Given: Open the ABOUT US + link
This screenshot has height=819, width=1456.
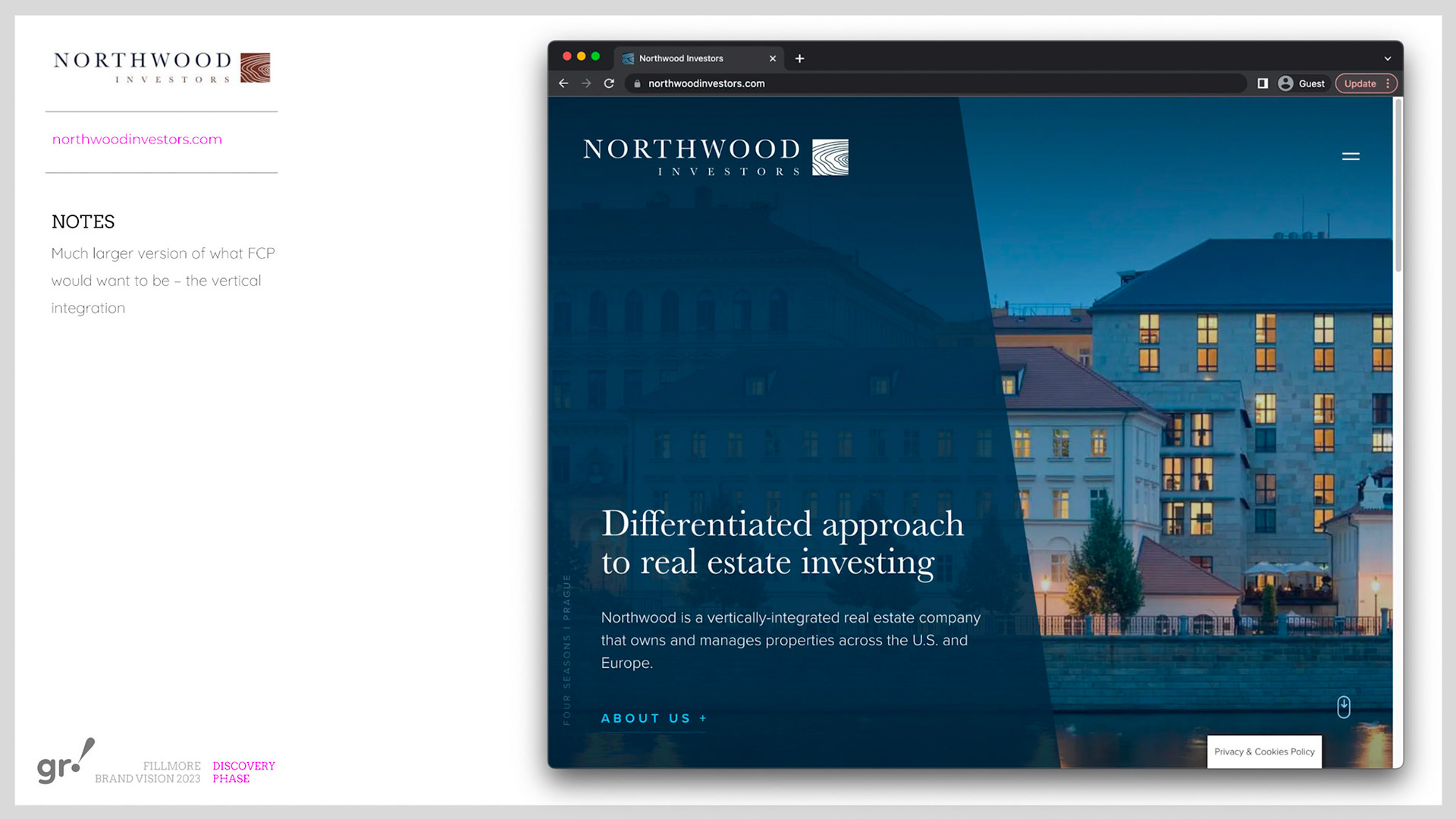Looking at the screenshot, I should click(654, 718).
